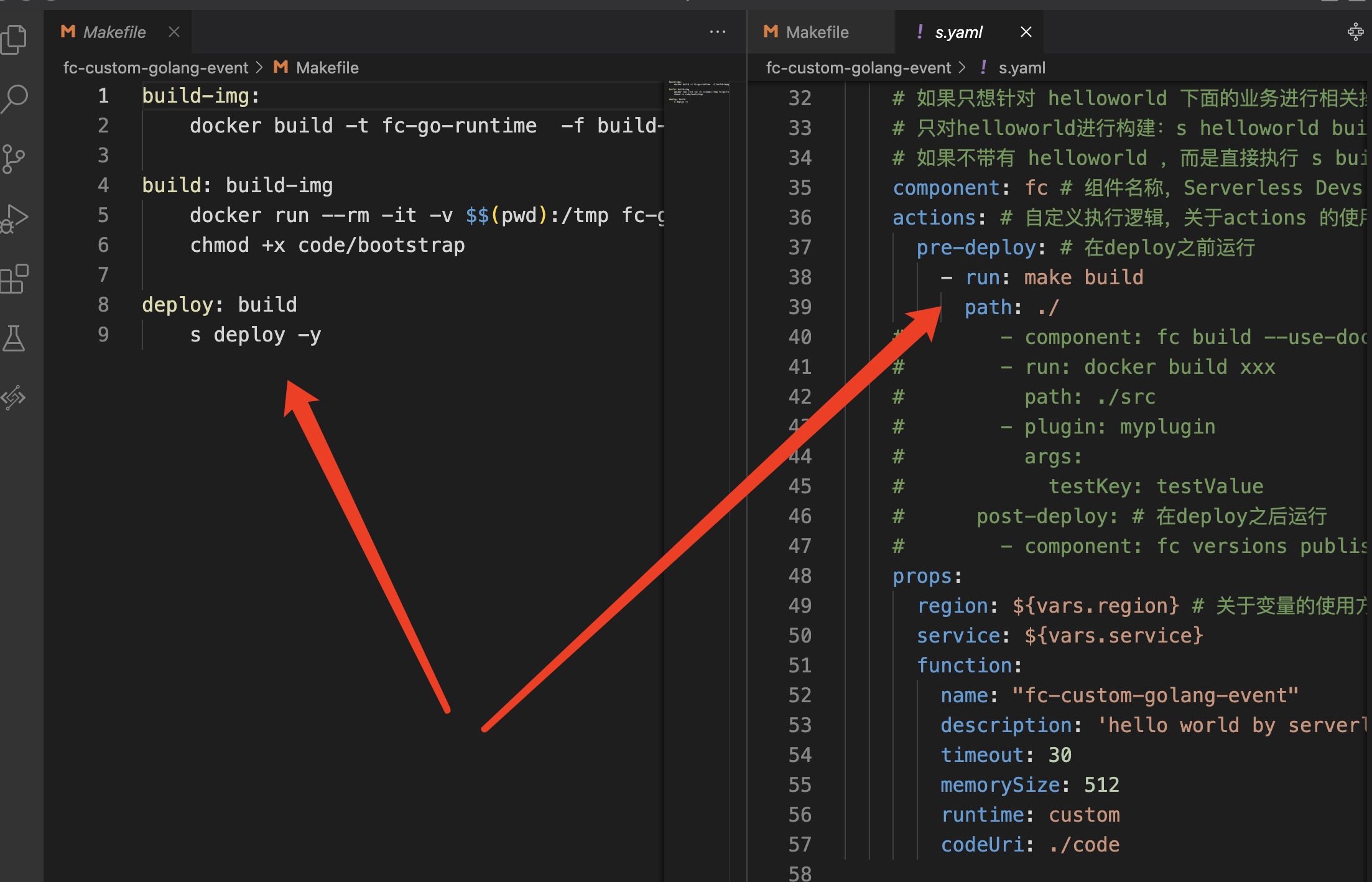The width and height of the screenshot is (1372, 882).
Task: Click the 'build-img:' target on line 1
Action: click(201, 96)
